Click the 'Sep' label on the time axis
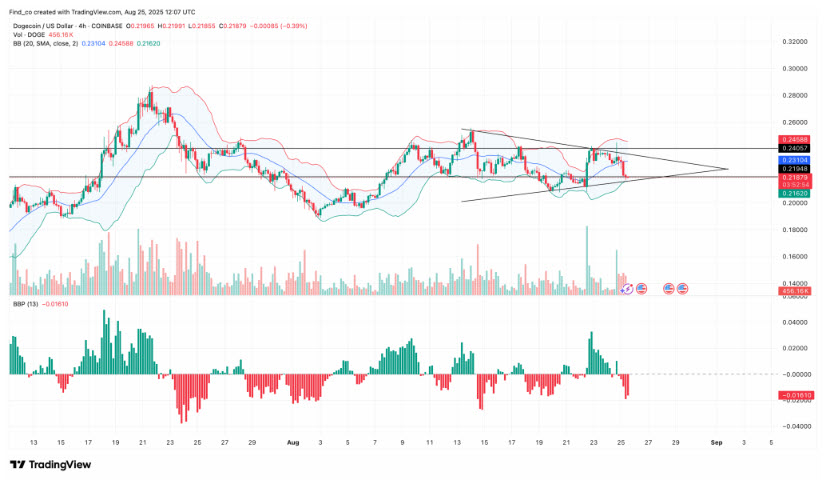 coord(716,443)
